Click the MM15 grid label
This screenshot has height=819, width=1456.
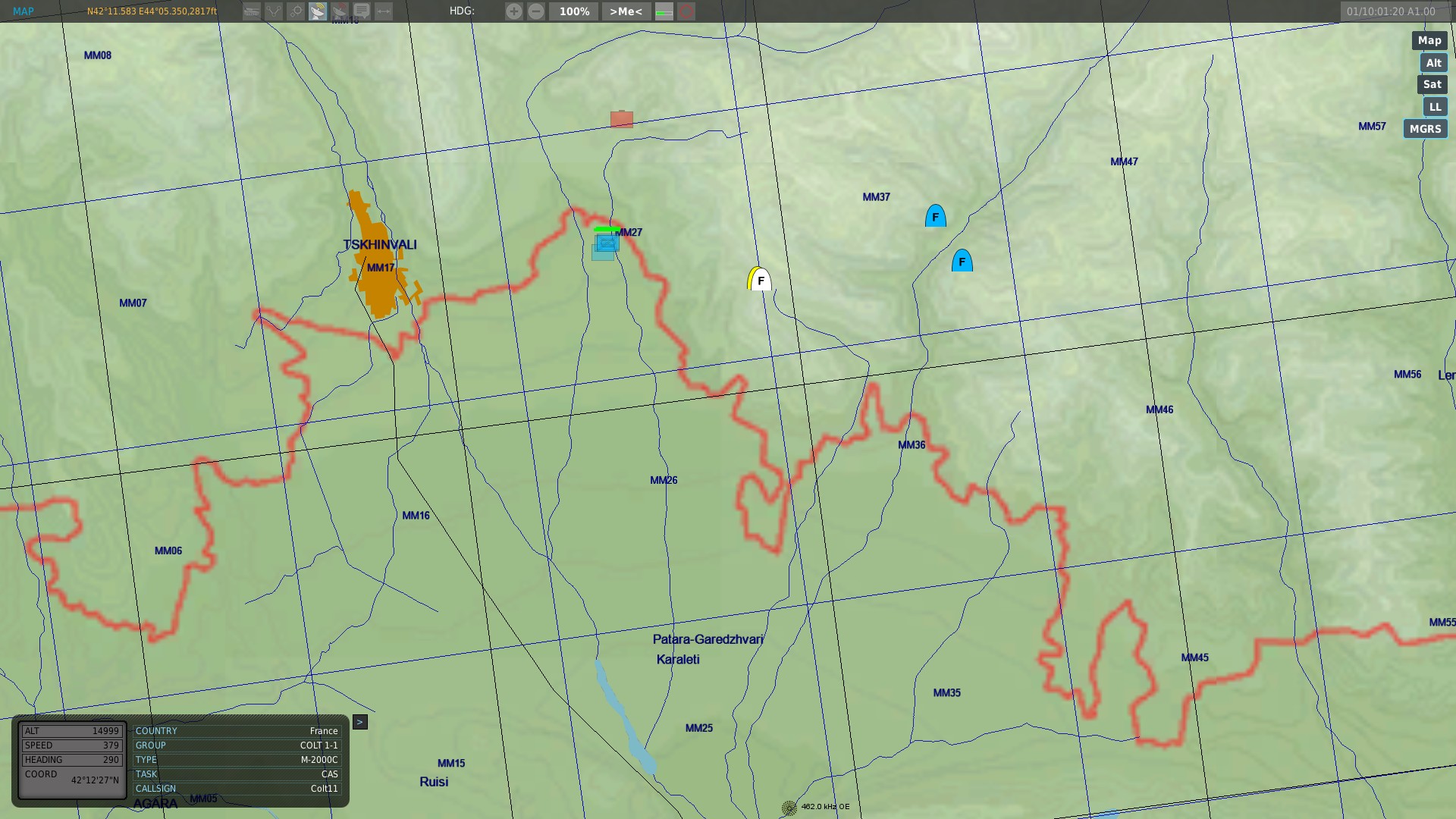(x=451, y=763)
